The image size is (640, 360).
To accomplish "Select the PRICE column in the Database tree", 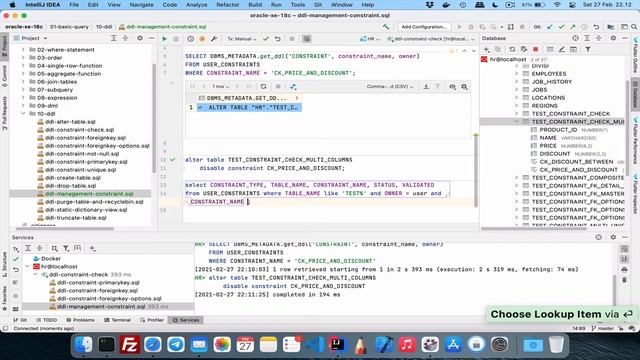I will coord(548,146).
